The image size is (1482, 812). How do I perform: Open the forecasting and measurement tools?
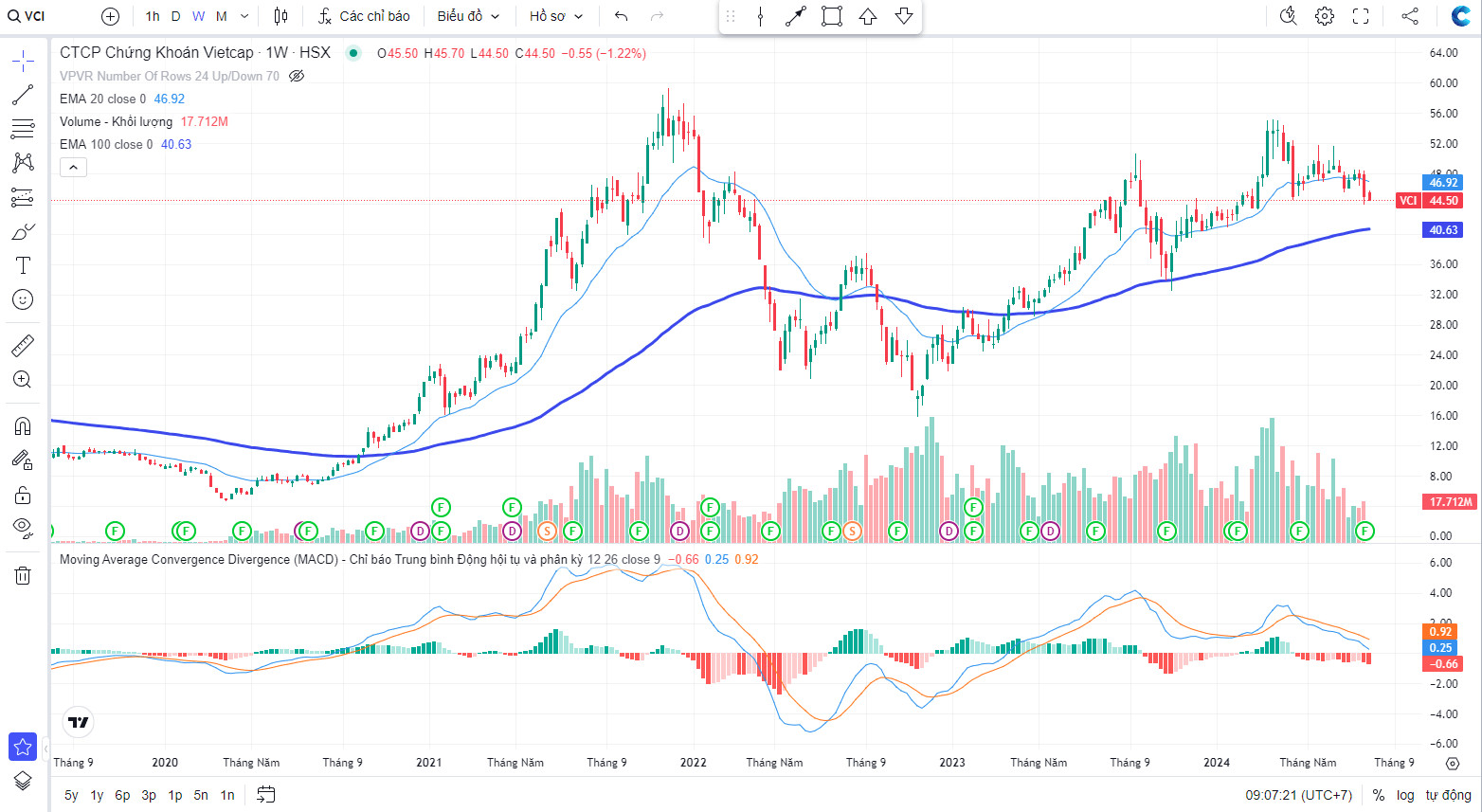23,197
